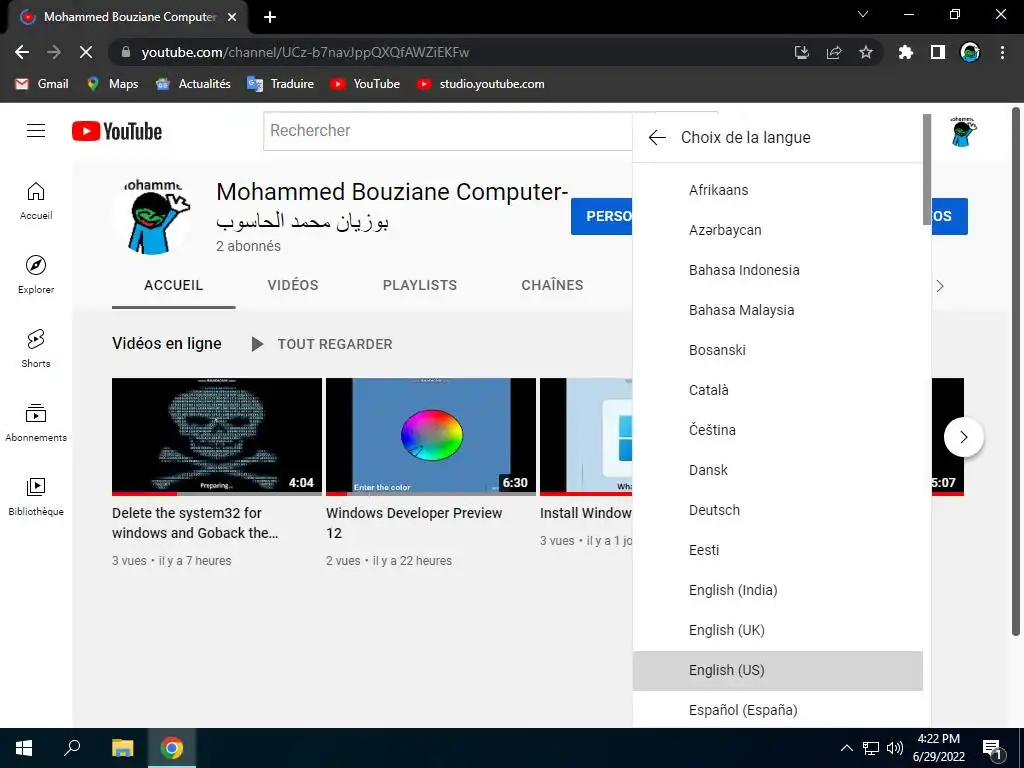Switch to the CHAÎNES channel tab

(552, 285)
